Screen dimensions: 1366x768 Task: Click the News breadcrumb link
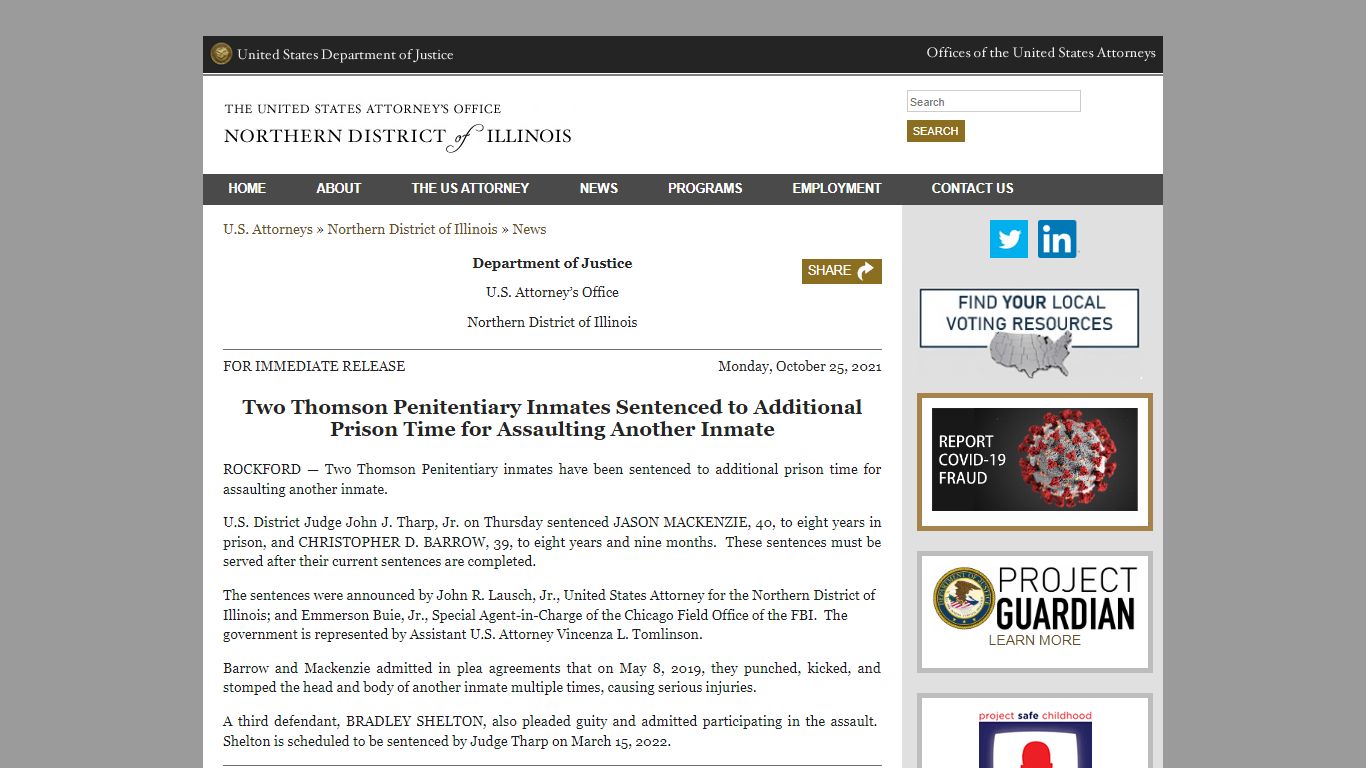[529, 229]
